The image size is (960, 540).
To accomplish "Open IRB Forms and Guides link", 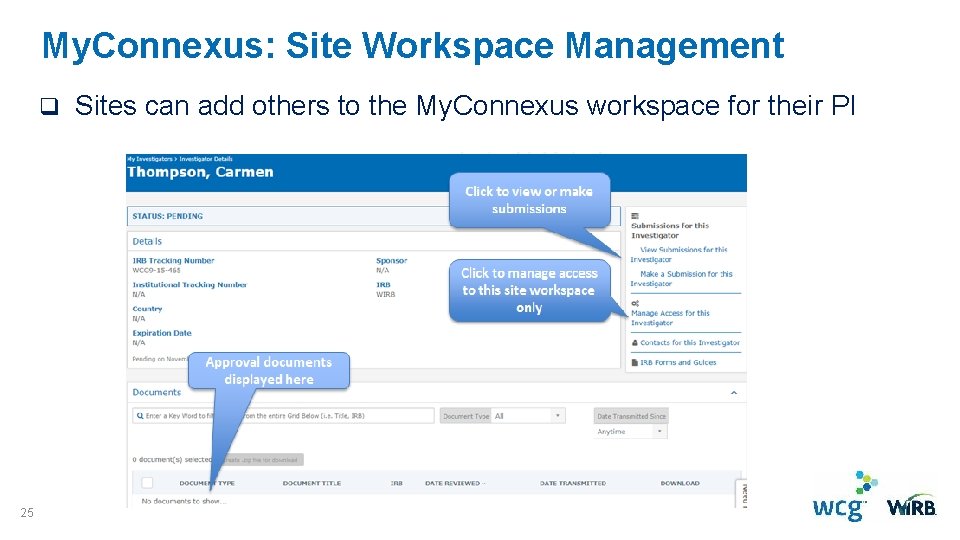I will [678, 362].
